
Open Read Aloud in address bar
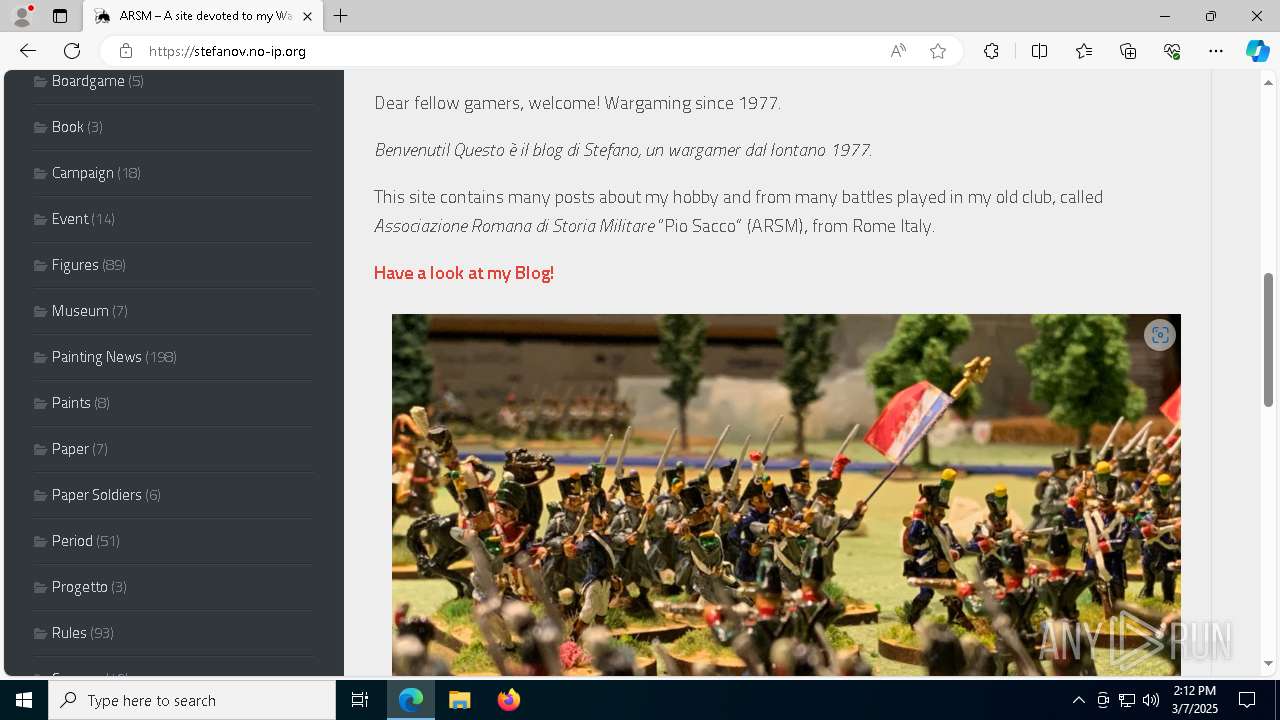click(x=898, y=51)
